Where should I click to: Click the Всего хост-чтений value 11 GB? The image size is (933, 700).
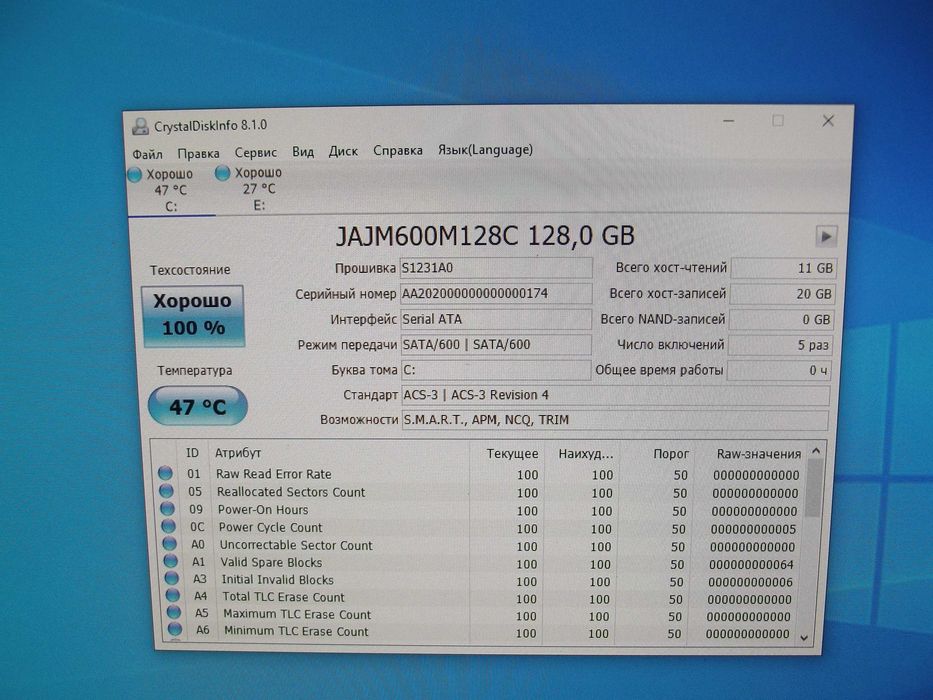(x=783, y=268)
